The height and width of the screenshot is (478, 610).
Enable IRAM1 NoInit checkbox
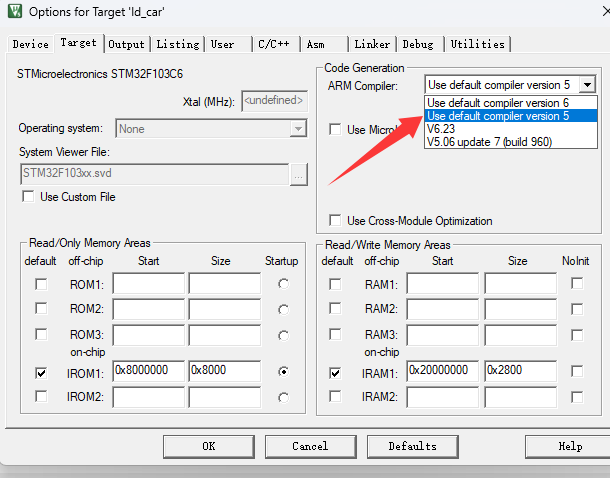point(577,371)
